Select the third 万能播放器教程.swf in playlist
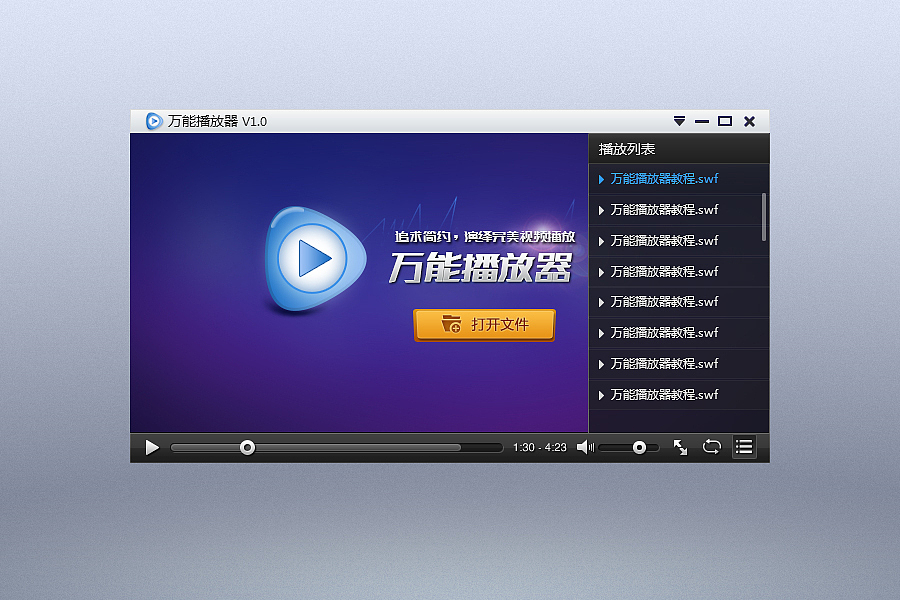Viewport: 900px width, 600px height. 663,241
